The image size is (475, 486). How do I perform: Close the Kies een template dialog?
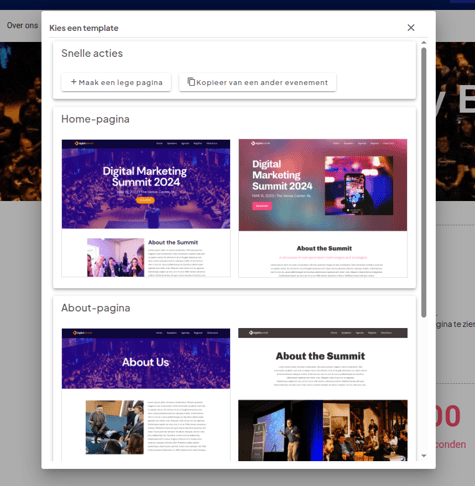(411, 28)
